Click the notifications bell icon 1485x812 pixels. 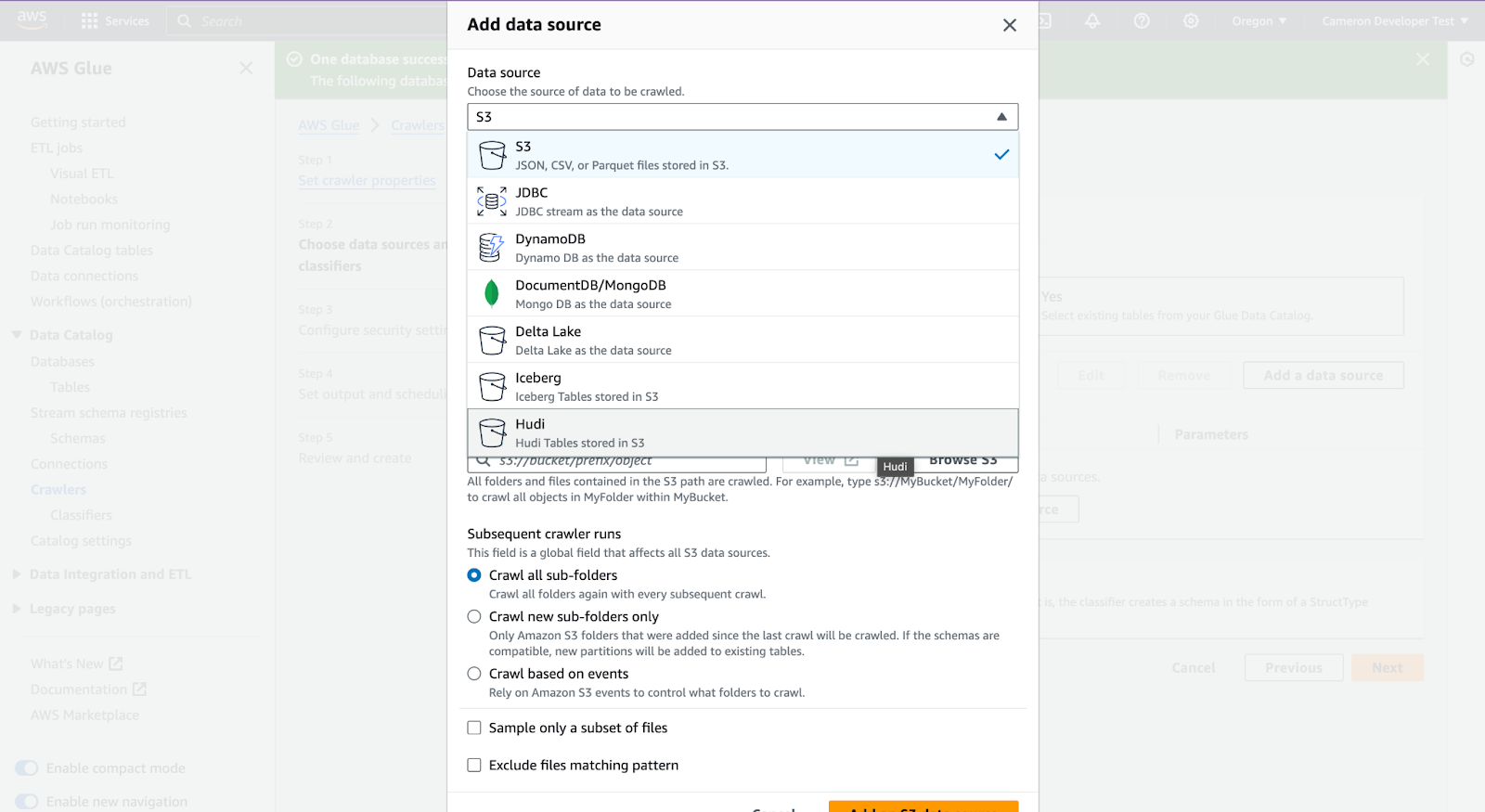pyautogui.click(x=1092, y=20)
